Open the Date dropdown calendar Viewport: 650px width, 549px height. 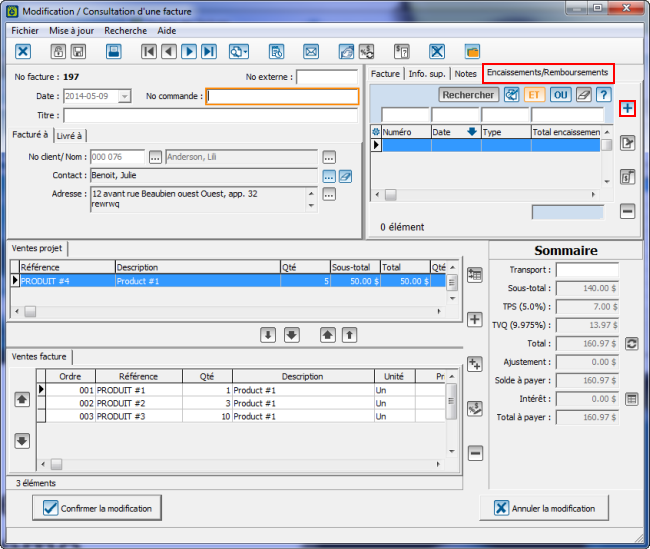click(x=124, y=96)
